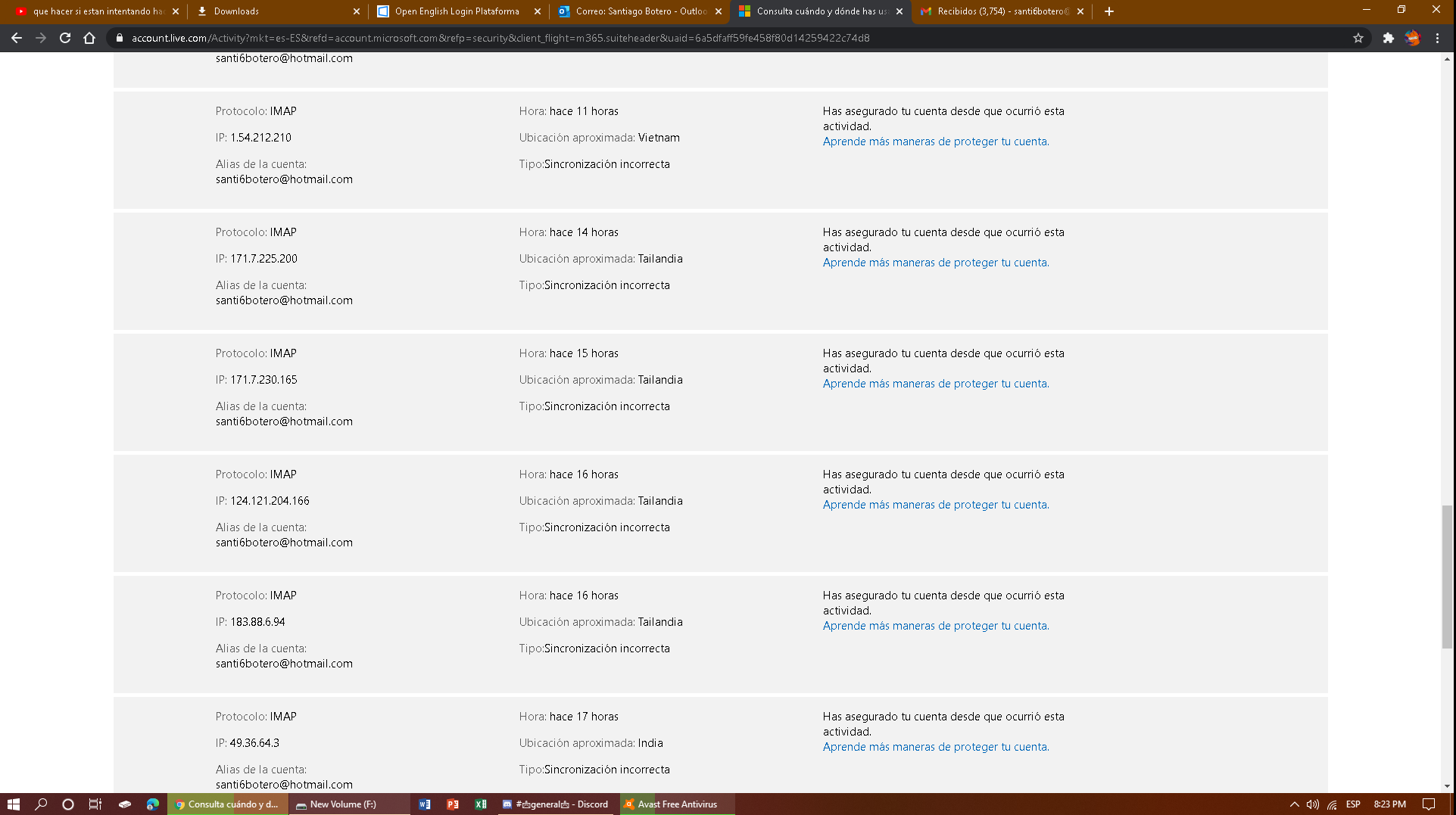
Task: Click the IP address 171.7.230.165
Action: (x=263, y=380)
